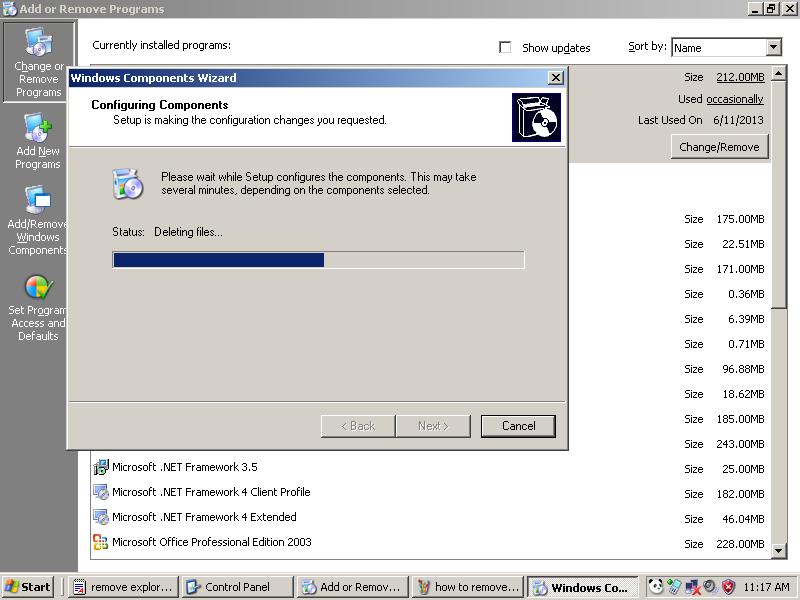Select Microsoft Office Professional Edition 2003
The image size is (800, 600).
(212, 542)
